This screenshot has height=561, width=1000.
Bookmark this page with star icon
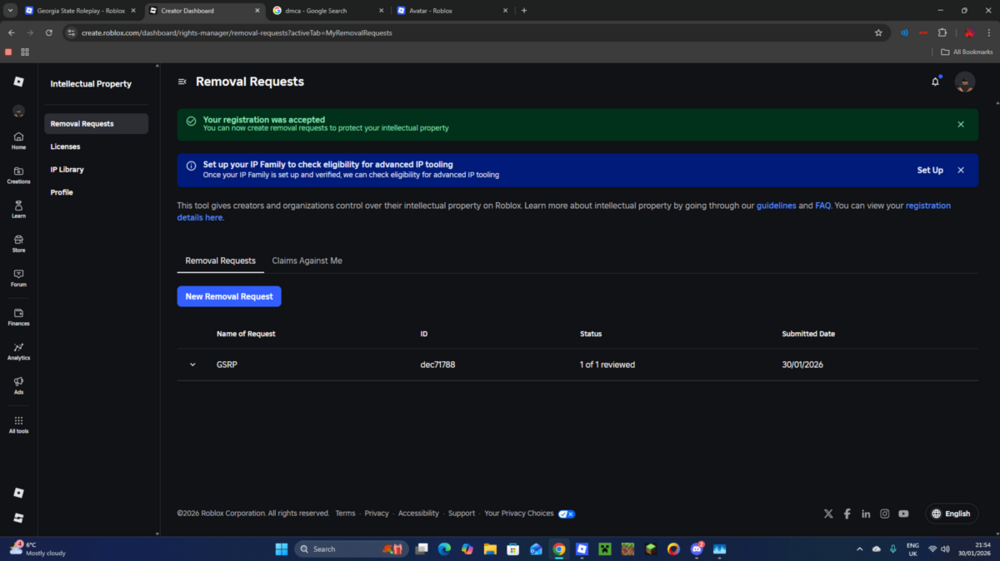pos(878,33)
